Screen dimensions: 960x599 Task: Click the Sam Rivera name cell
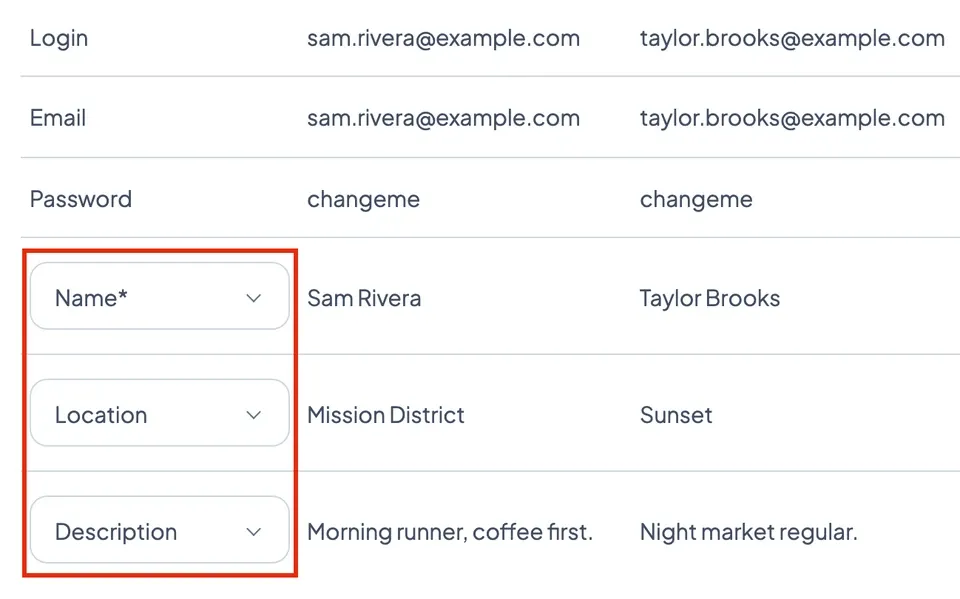coord(364,298)
